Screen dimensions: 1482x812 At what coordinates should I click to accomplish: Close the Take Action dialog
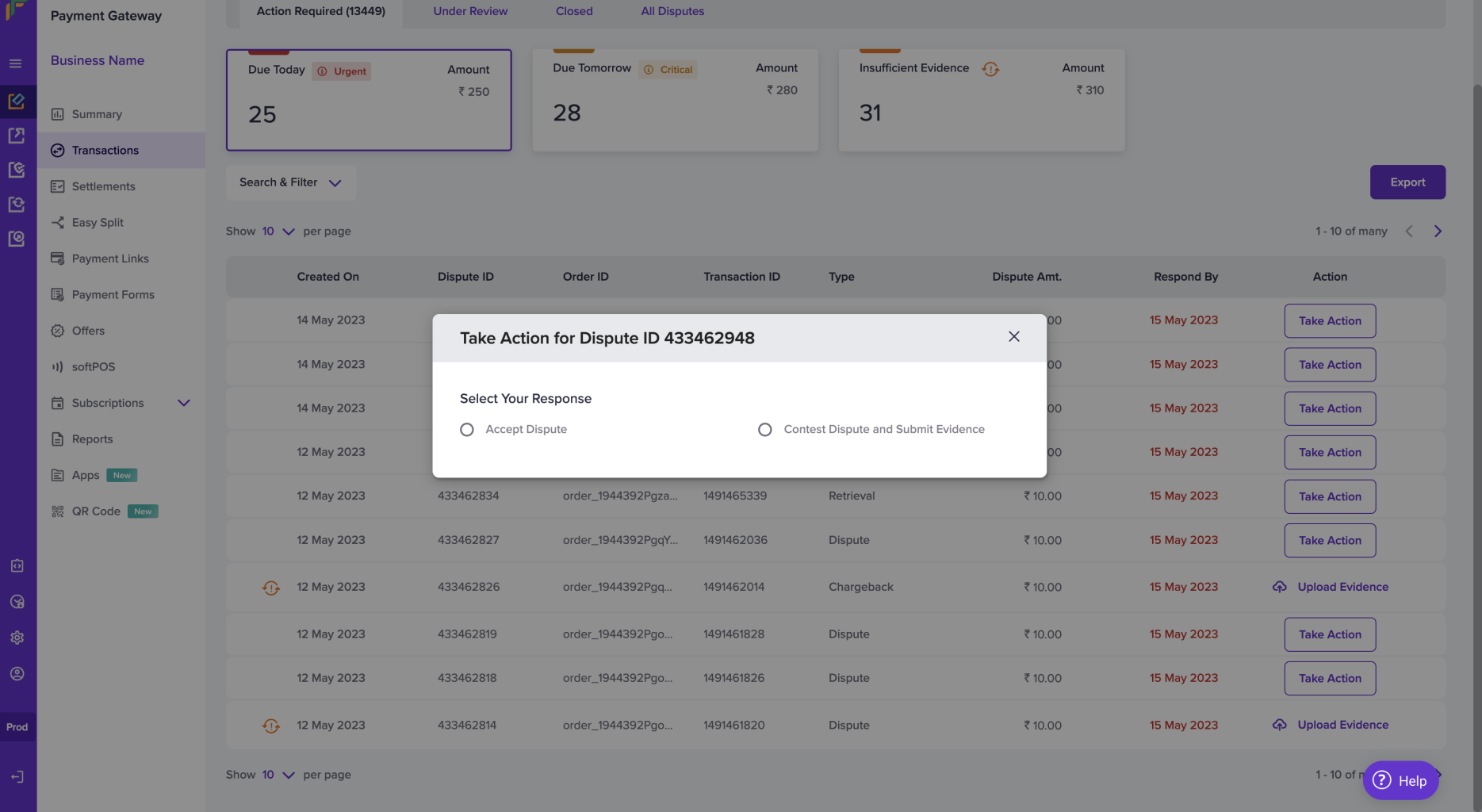[x=1013, y=337]
